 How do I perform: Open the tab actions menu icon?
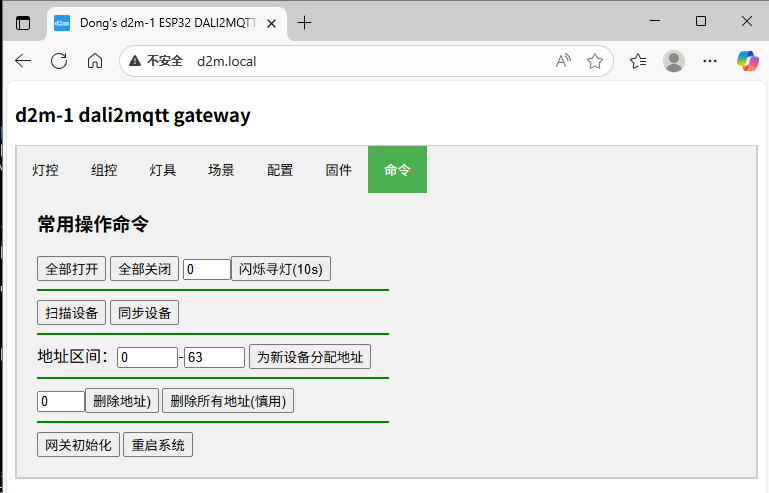[x=23, y=22]
